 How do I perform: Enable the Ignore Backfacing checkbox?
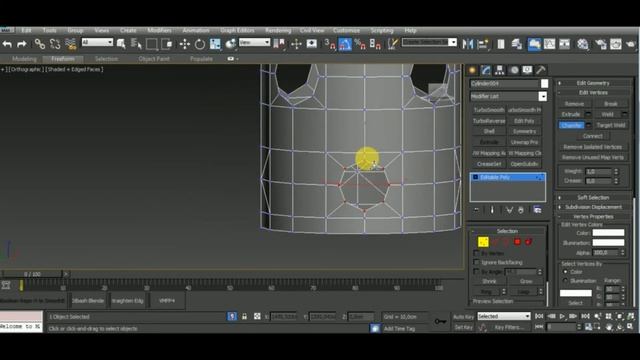(476, 262)
